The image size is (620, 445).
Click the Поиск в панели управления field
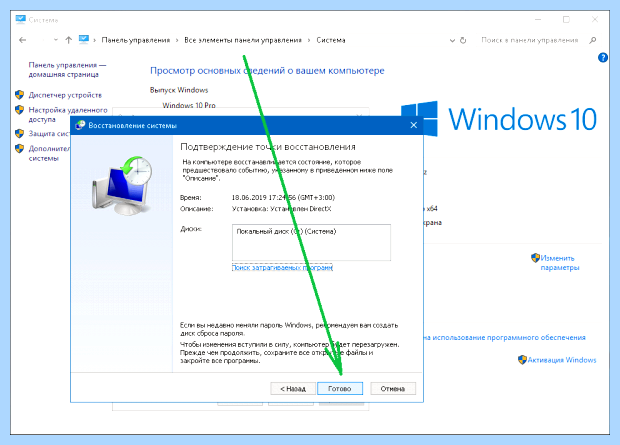click(x=529, y=40)
